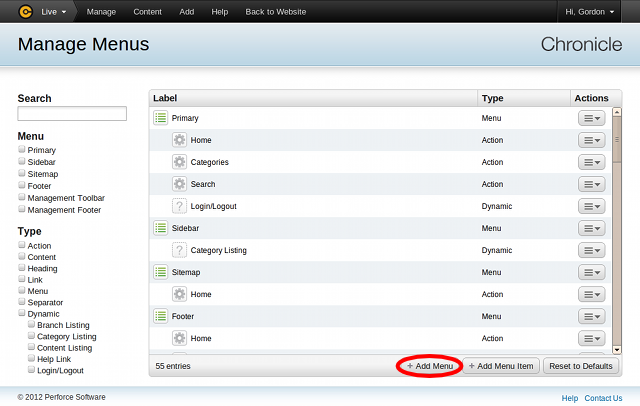
Task: Click Reset to Defaults button
Action: [x=580, y=366]
